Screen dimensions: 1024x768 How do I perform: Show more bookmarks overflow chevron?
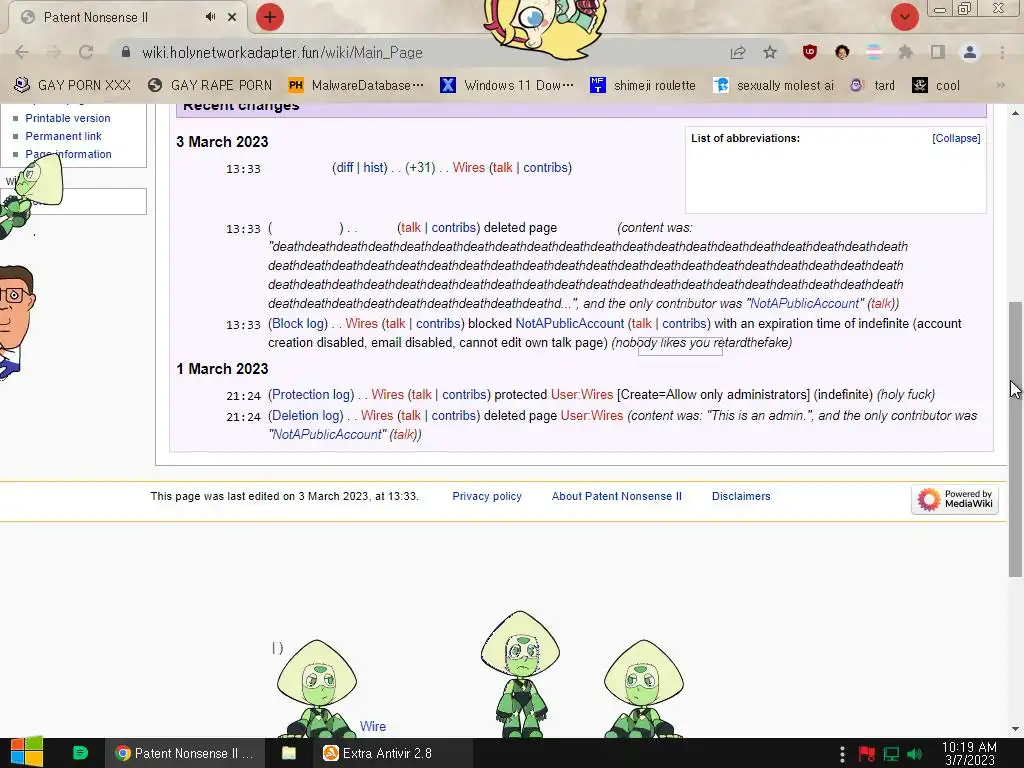(x=1000, y=85)
